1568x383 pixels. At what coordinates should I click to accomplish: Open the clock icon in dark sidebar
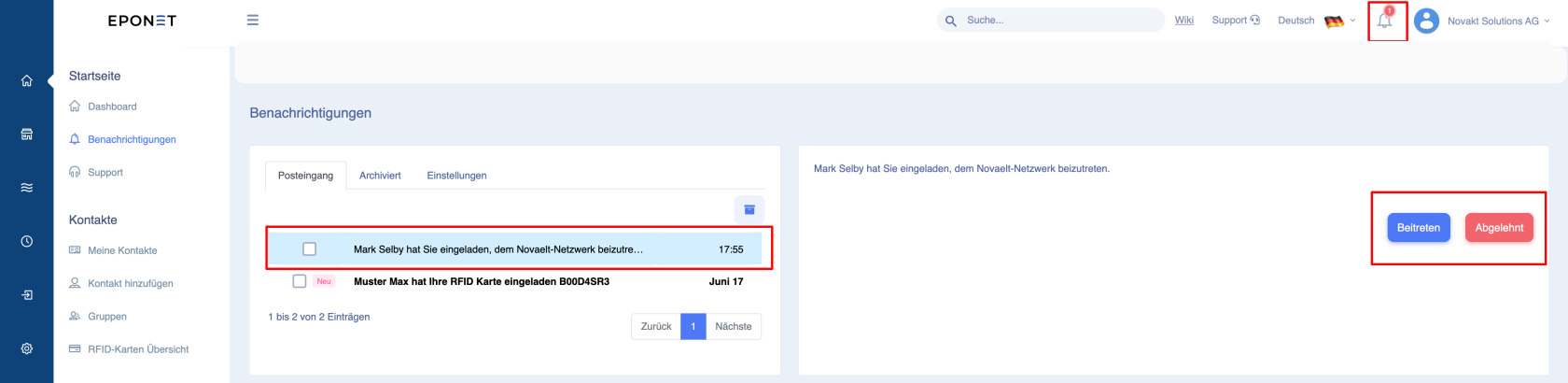point(26,241)
